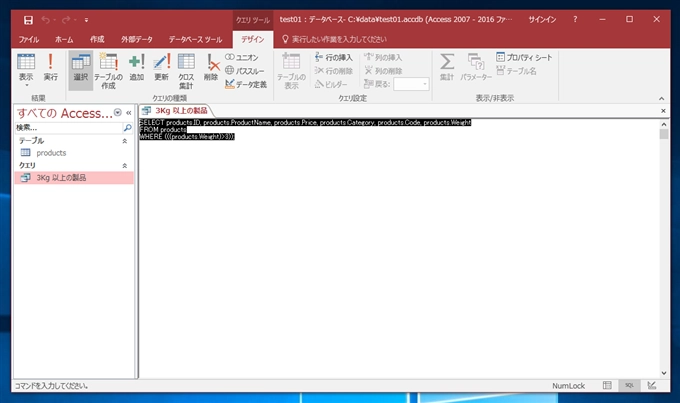
Task: Click the Undo arrow icon
Action: pyautogui.click(x=45, y=20)
